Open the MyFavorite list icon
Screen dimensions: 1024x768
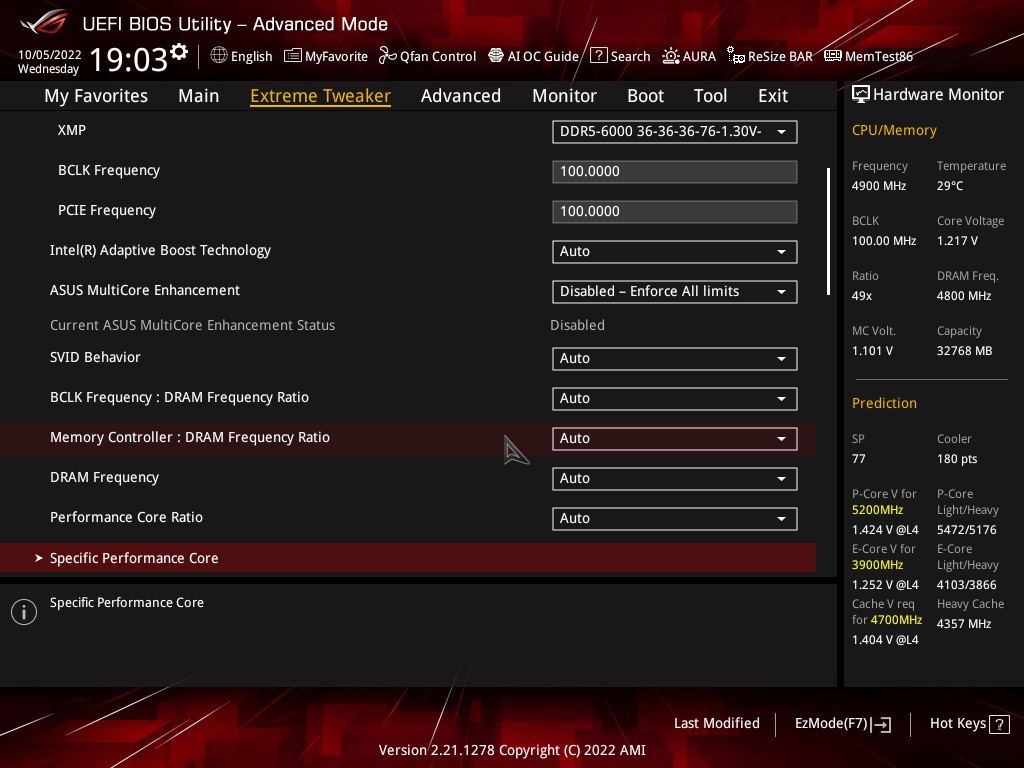pos(293,56)
